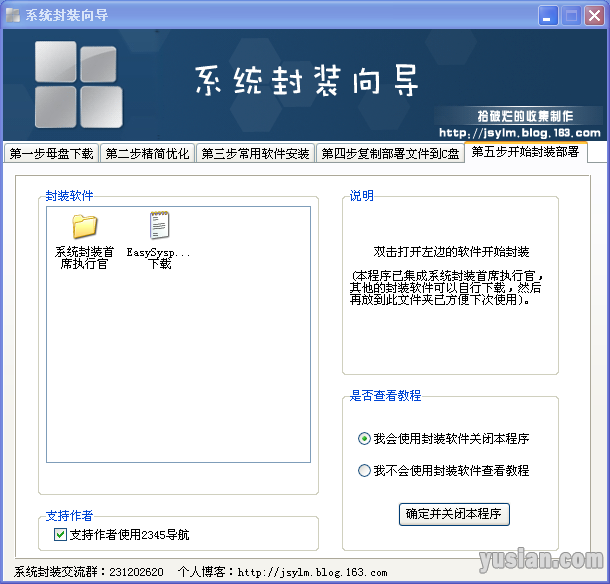610x584 pixels.
Task: Go to the 第三步常用软件安装 tab
Action: [255, 154]
